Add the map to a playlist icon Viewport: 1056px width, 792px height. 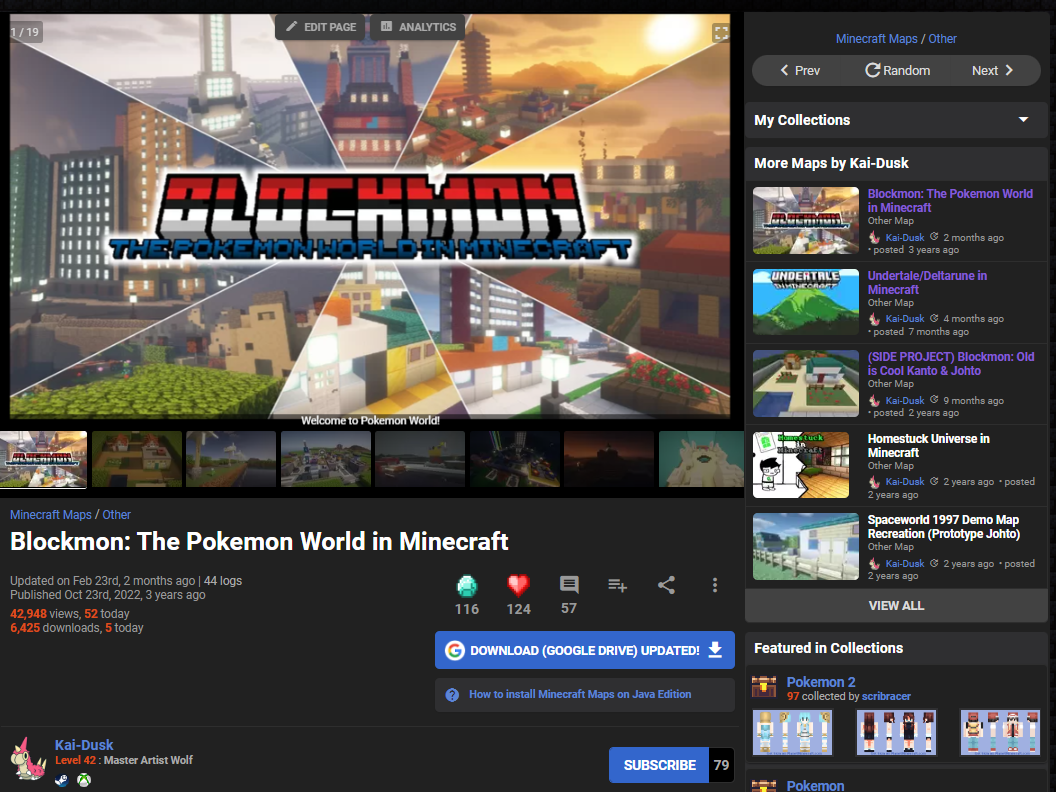coord(617,585)
